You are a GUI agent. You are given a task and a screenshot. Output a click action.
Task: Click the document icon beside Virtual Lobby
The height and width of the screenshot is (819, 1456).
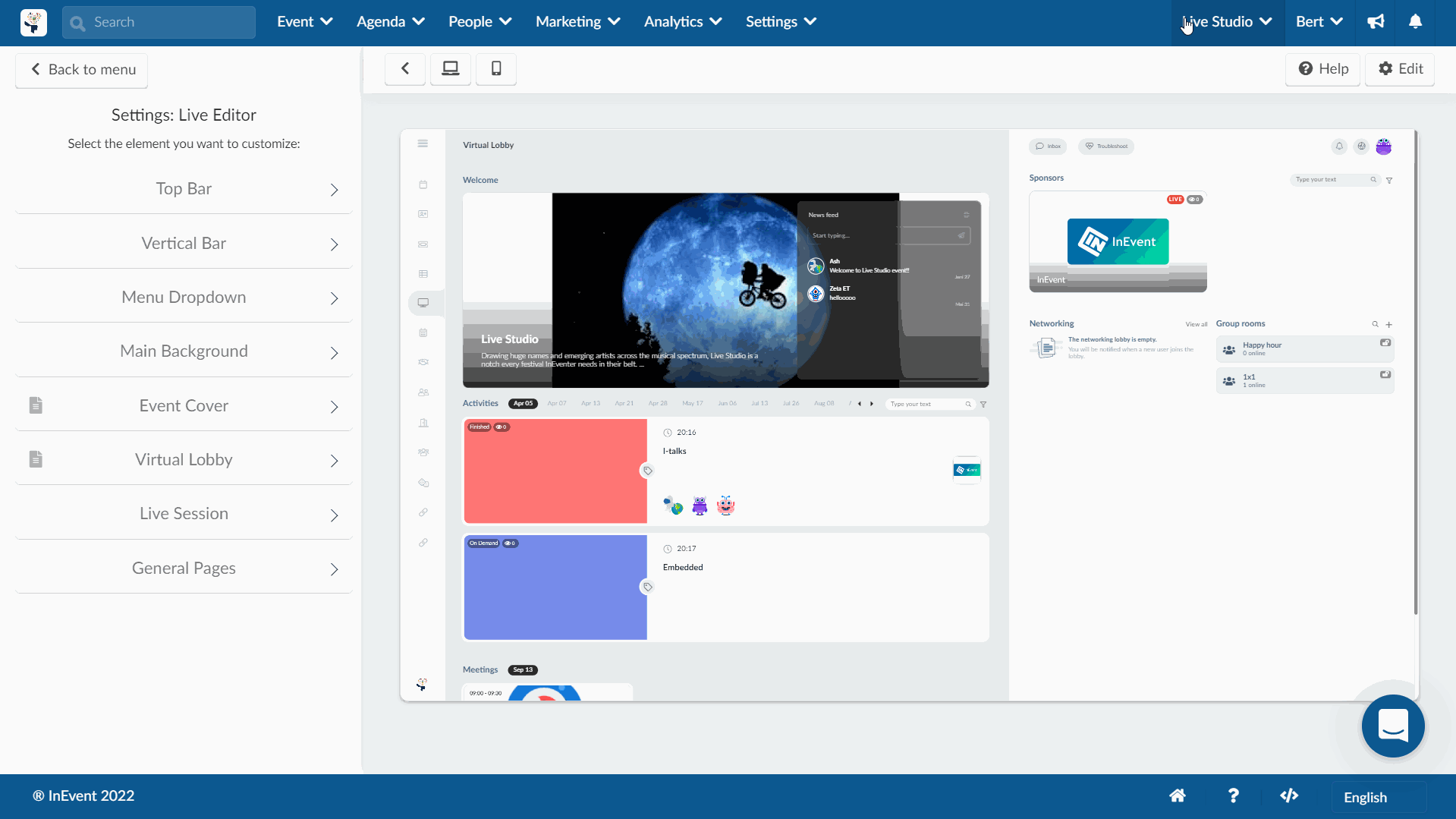coord(36,459)
